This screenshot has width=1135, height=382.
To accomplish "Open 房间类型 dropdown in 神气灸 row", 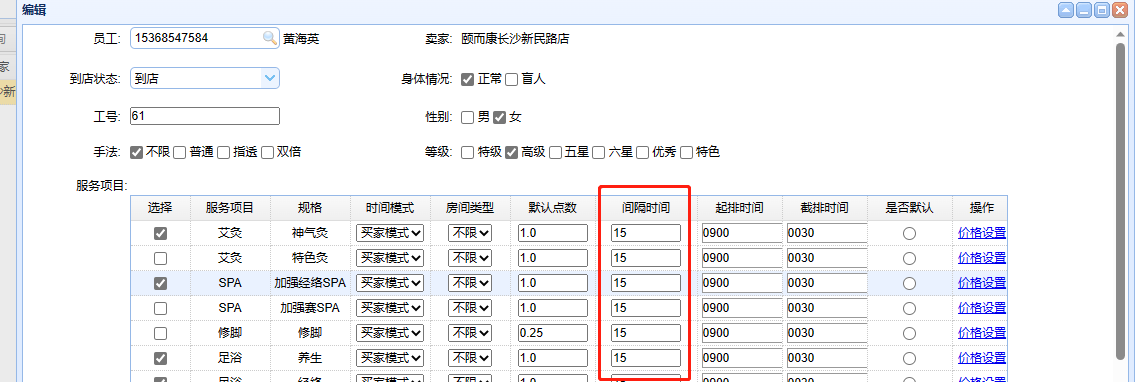I will [470, 233].
